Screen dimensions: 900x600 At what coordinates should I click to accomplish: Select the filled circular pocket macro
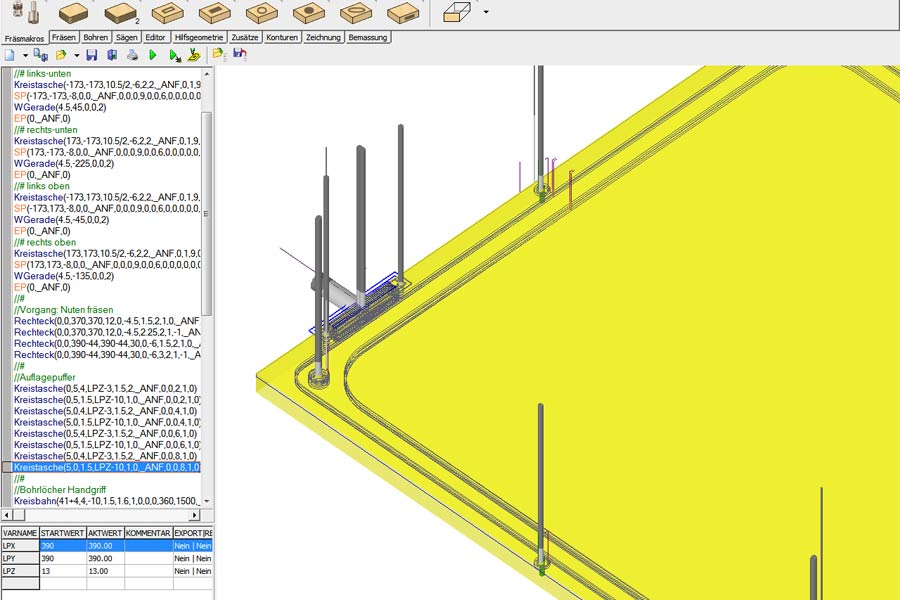[309, 13]
